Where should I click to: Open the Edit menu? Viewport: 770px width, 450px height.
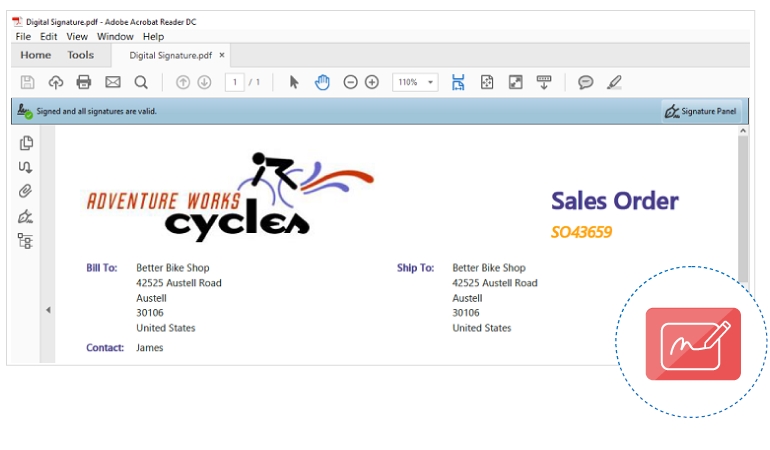pos(49,37)
